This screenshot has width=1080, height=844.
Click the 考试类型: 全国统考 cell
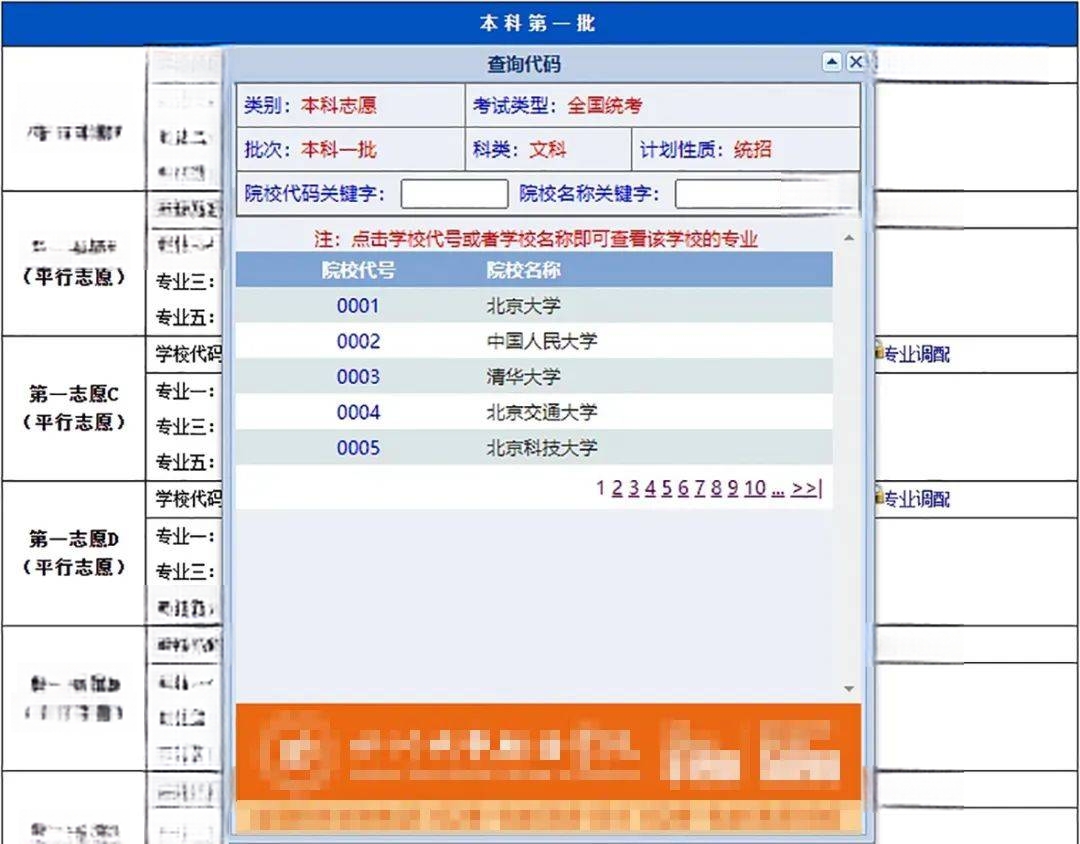[x=663, y=105]
